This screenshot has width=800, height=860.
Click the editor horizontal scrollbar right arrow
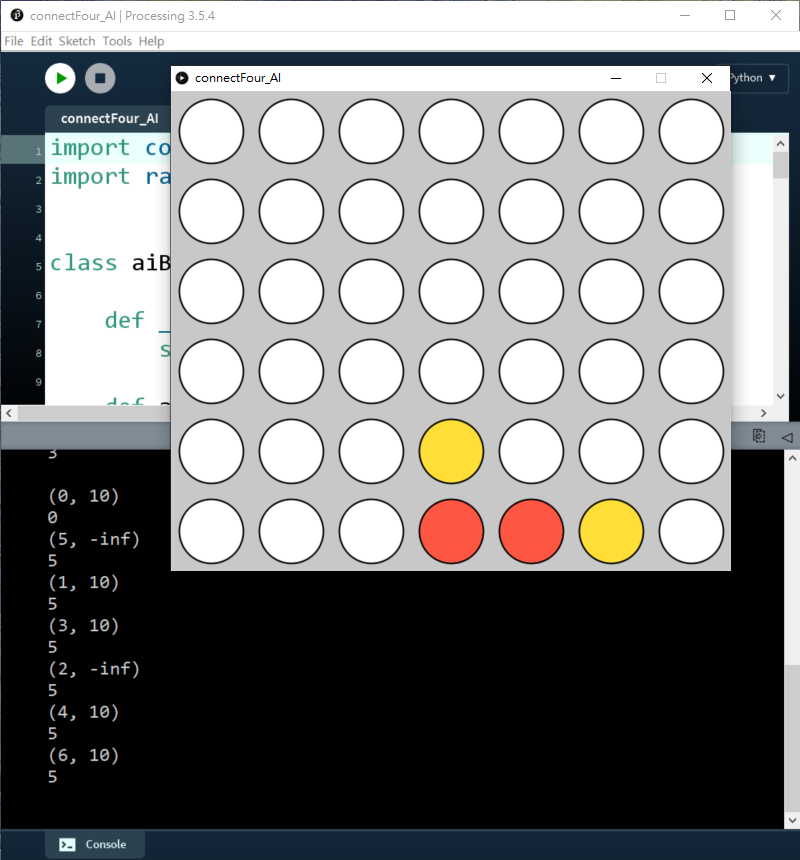pyautogui.click(x=764, y=413)
